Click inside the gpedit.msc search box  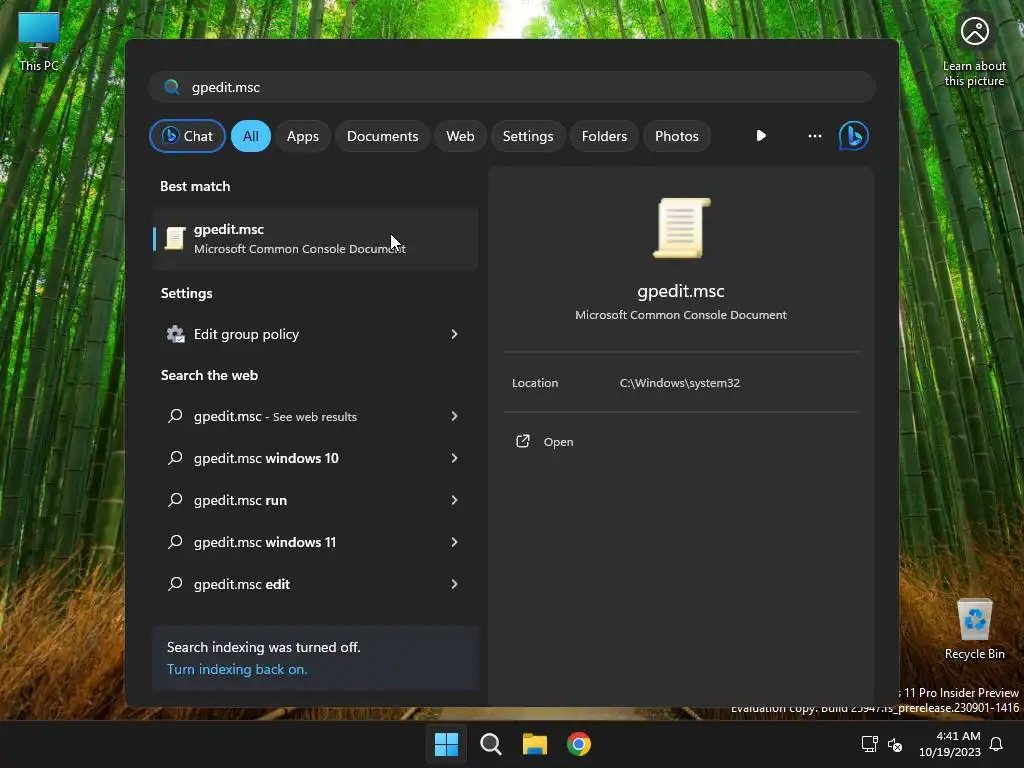pos(512,87)
